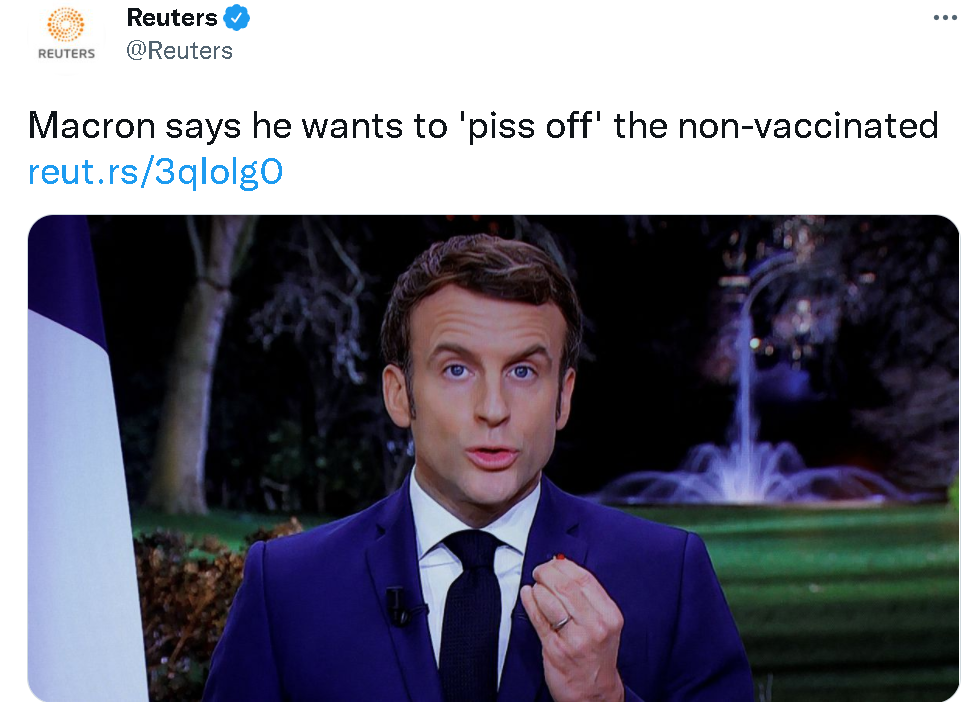The width and height of the screenshot is (969, 702).
Task: Click the orange dotted circle Reuters emblem
Action: (66, 24)
